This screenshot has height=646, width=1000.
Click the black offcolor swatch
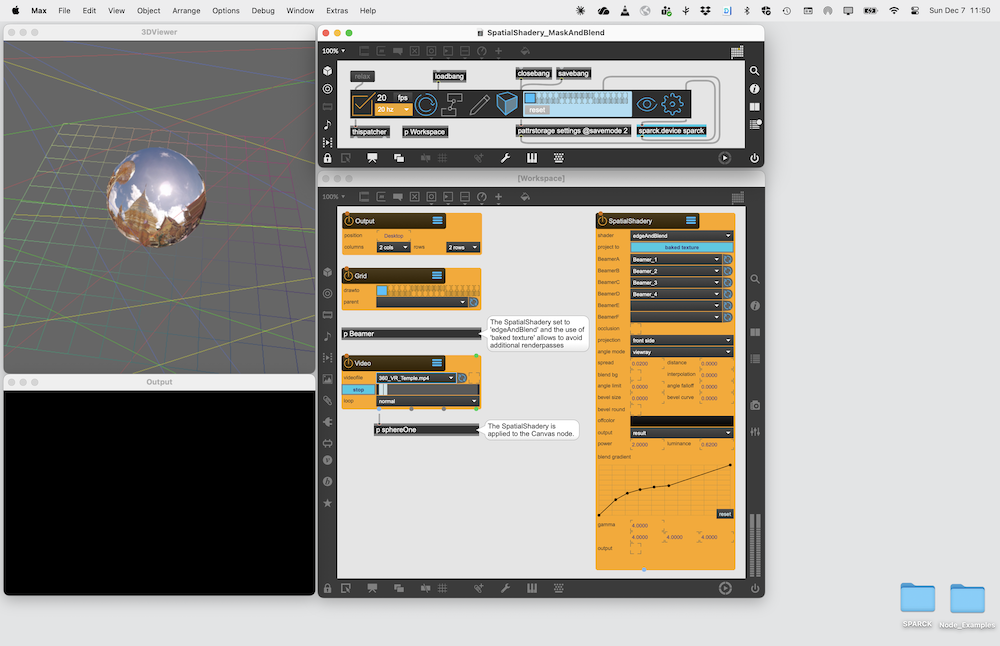(x=681, y=421)
